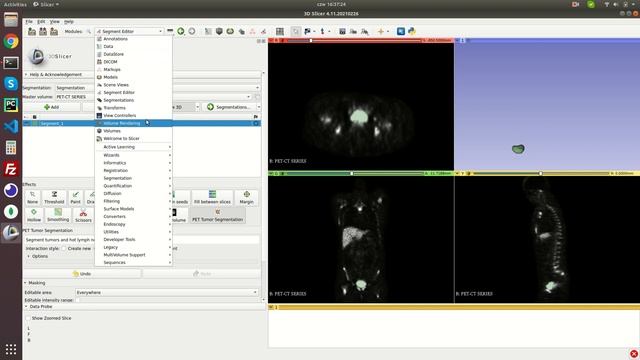The width and height of the screenshot is (640, 360).
Task: Enable Editable intensity range checkbox
Action: [x=78, y=300]
